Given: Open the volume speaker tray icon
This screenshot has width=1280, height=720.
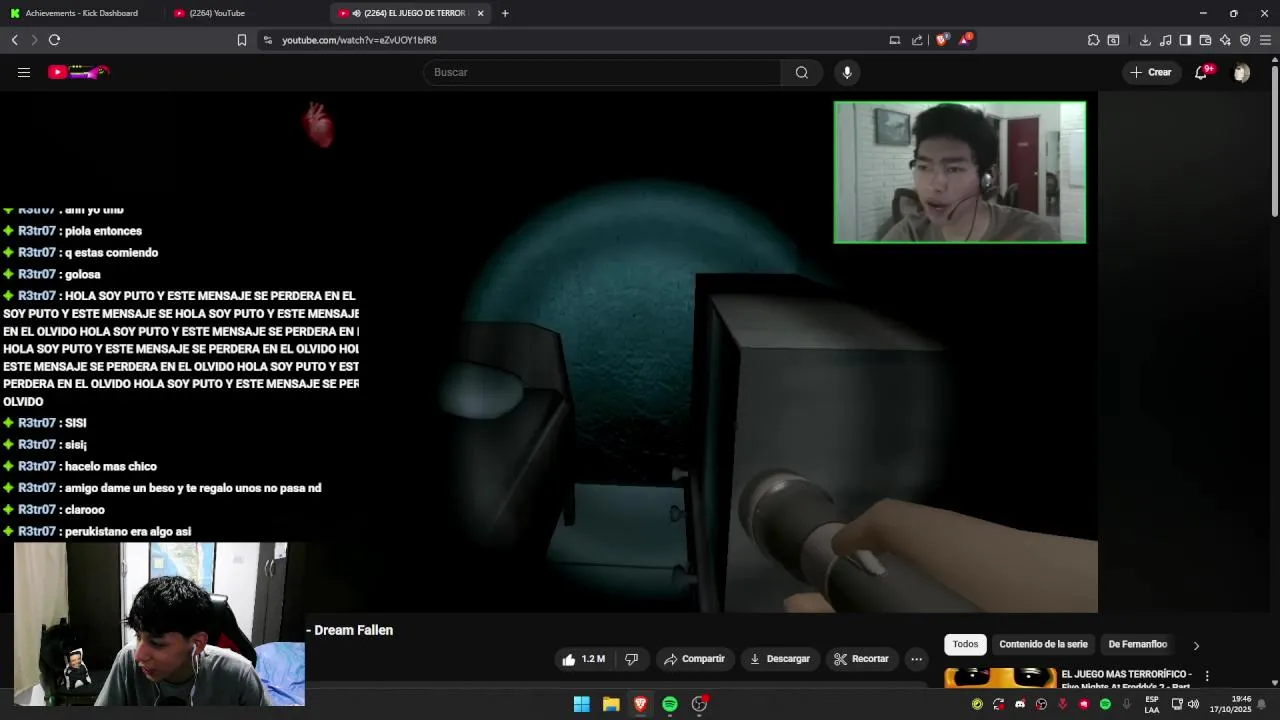Looking at the screenshot, I should point(1193,704).
